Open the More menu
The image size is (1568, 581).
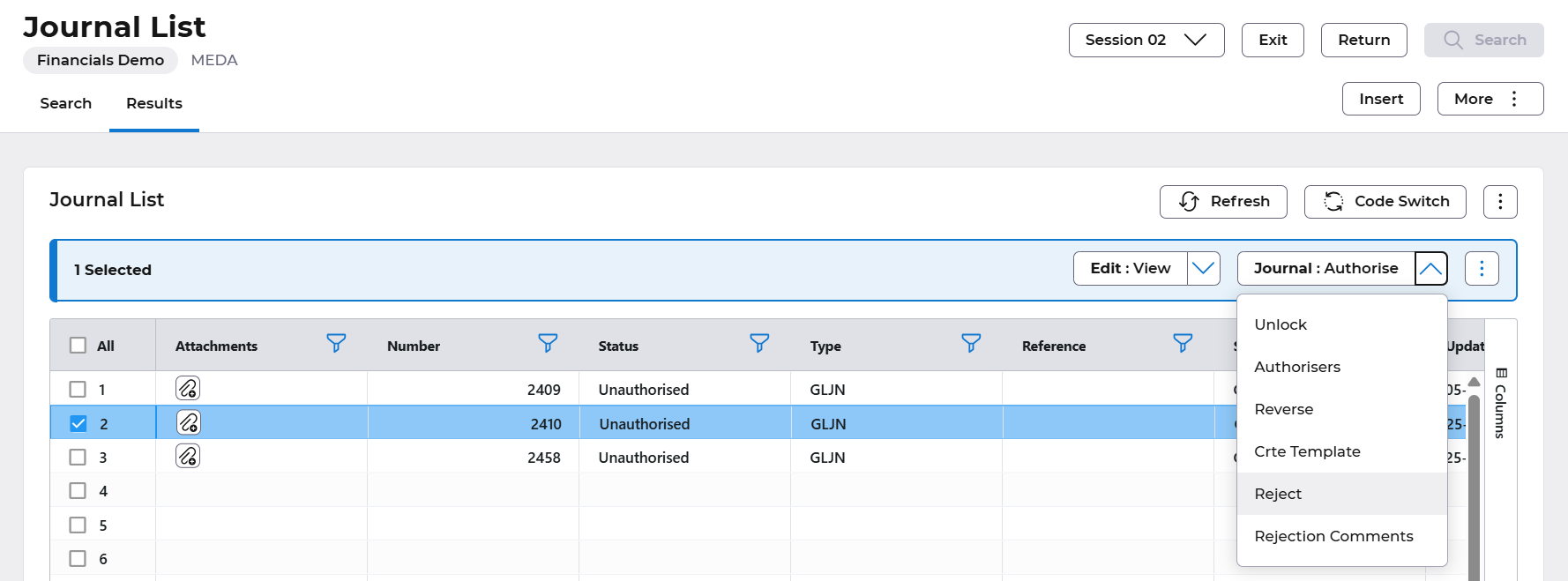tap(1490, 99)
